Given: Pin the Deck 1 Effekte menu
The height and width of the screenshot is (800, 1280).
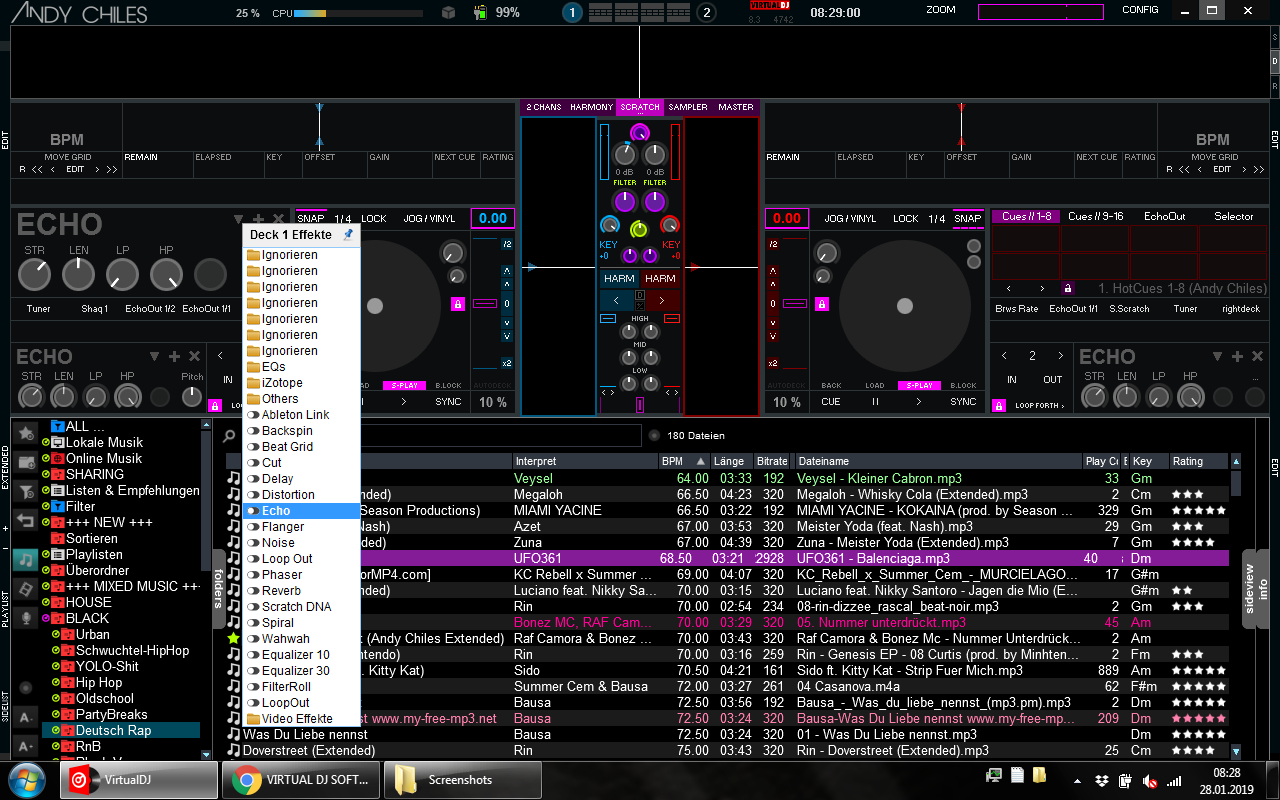Looking at the screenshot, I should click(x=348, y=235).
